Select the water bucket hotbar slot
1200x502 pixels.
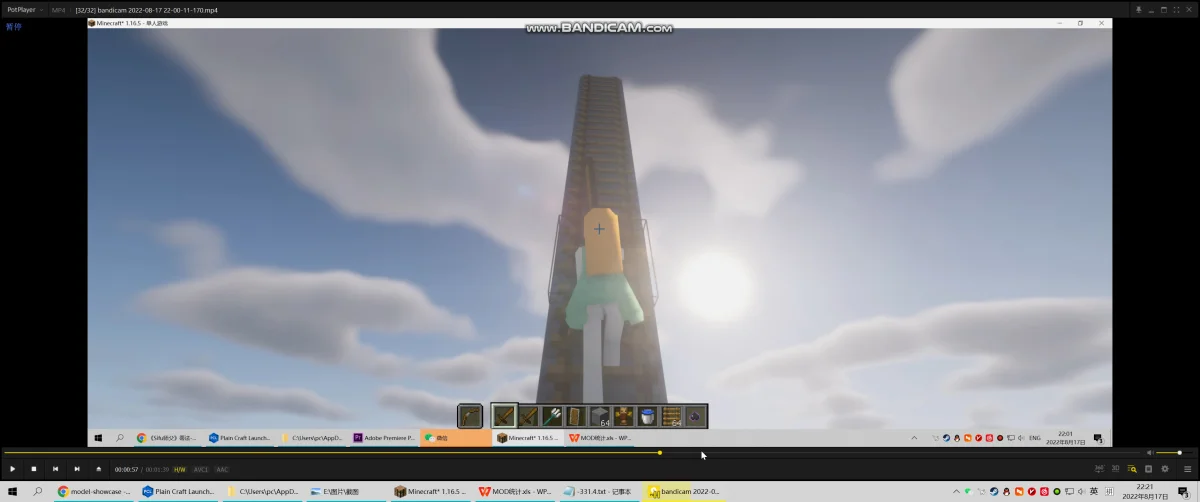pos(647,415)
